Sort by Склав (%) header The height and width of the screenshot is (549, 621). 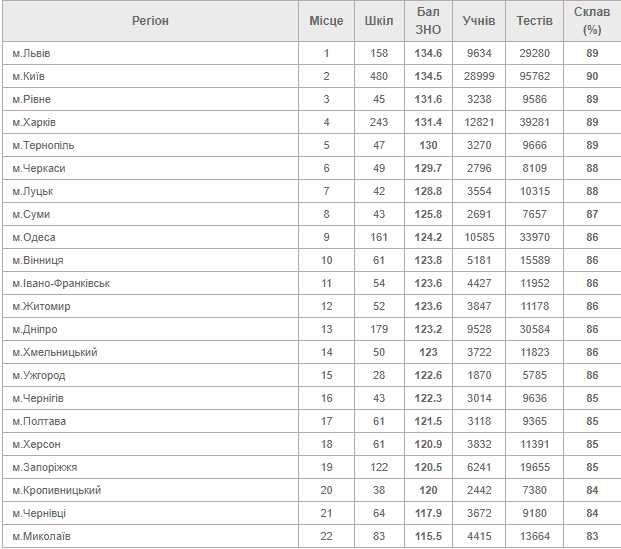(x=592, y=21)
